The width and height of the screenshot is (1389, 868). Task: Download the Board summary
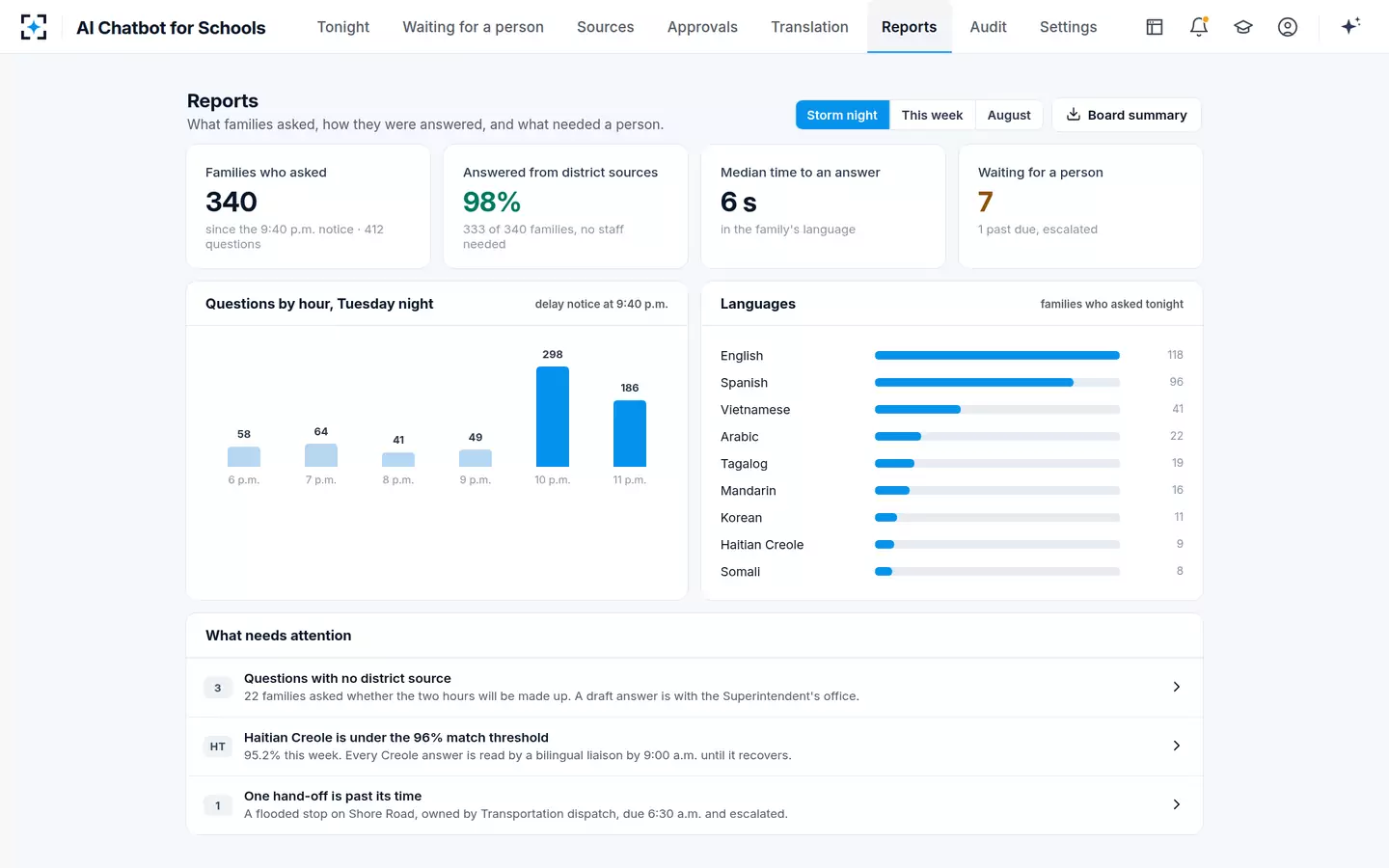point(1127,115)
